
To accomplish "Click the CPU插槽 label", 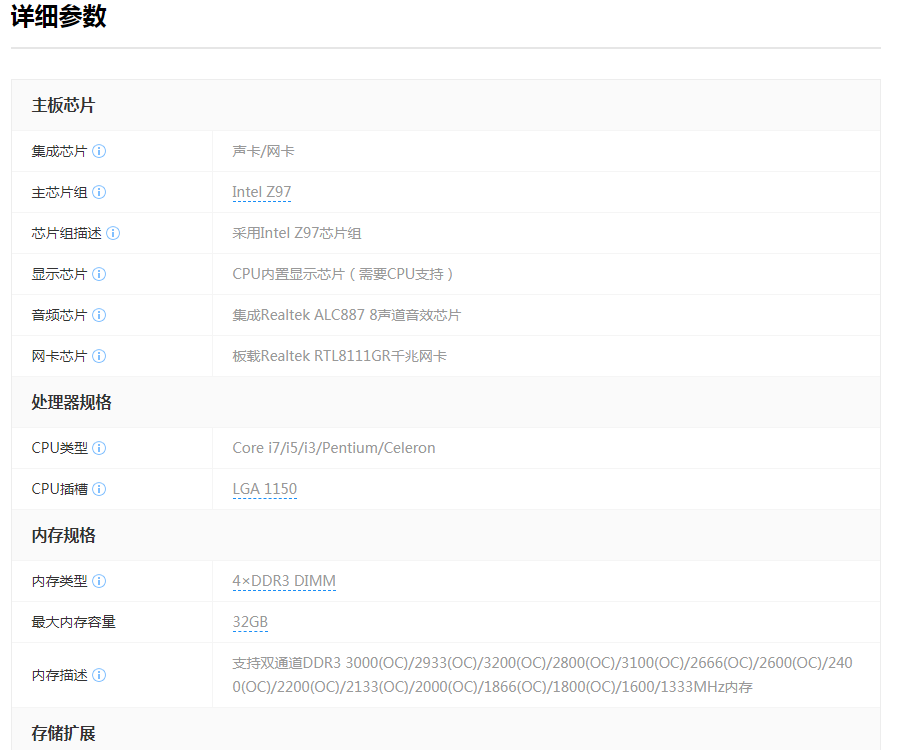I will tap(59, 489).
